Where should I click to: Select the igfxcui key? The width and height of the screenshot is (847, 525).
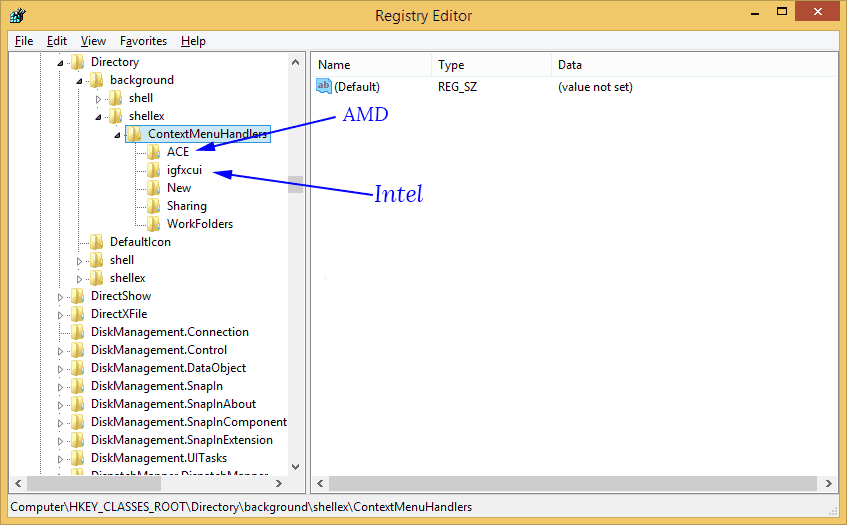[x=184, y=170]
